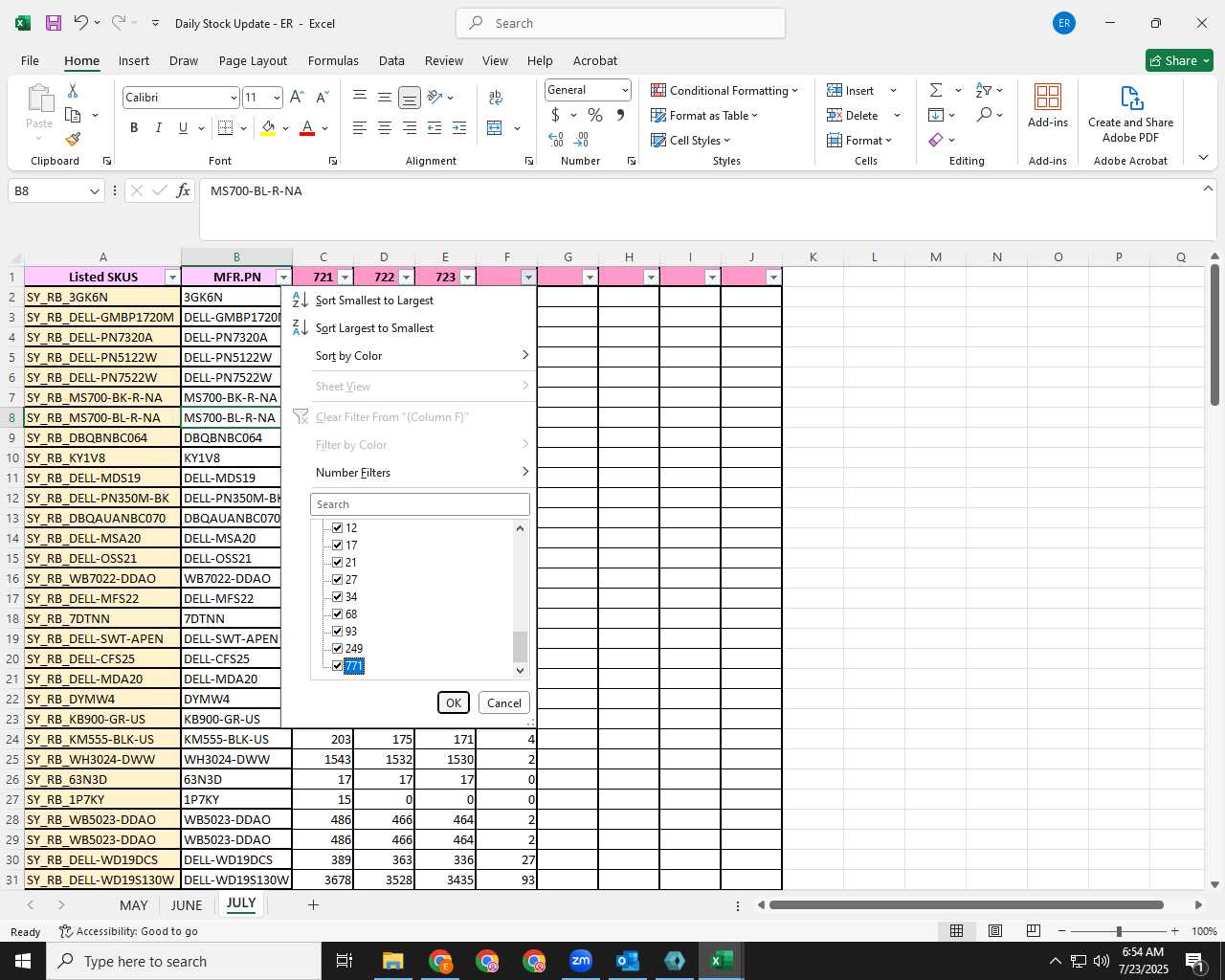The height and width of the screenshot is (980, 1225).
Task: Click the Save icon in title bar
Action: tap(54, 23)
